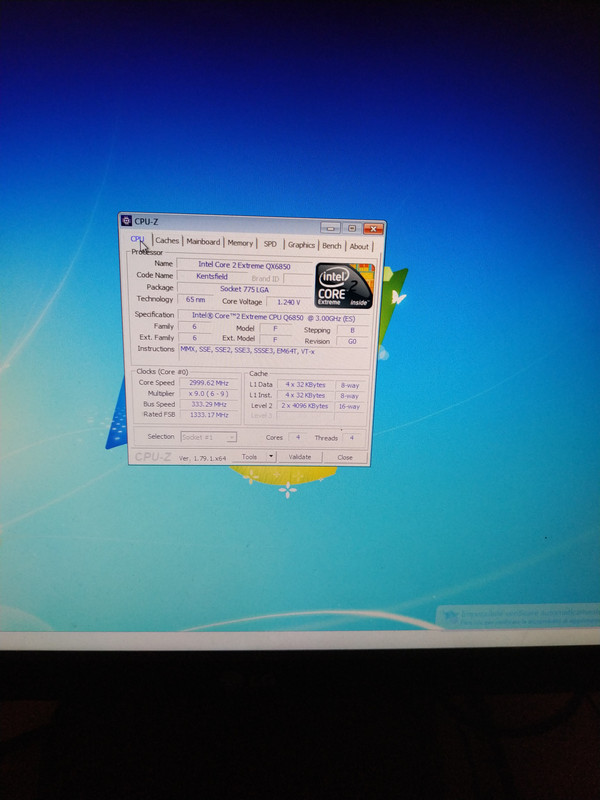Screen dimensions: 600x800
Task: Expand the Tools dropdown arrow
Action: point(271,457)
